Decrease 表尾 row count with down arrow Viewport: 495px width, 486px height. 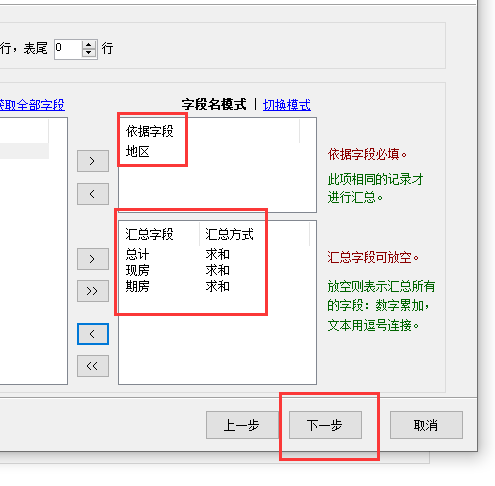coord(89,53)
